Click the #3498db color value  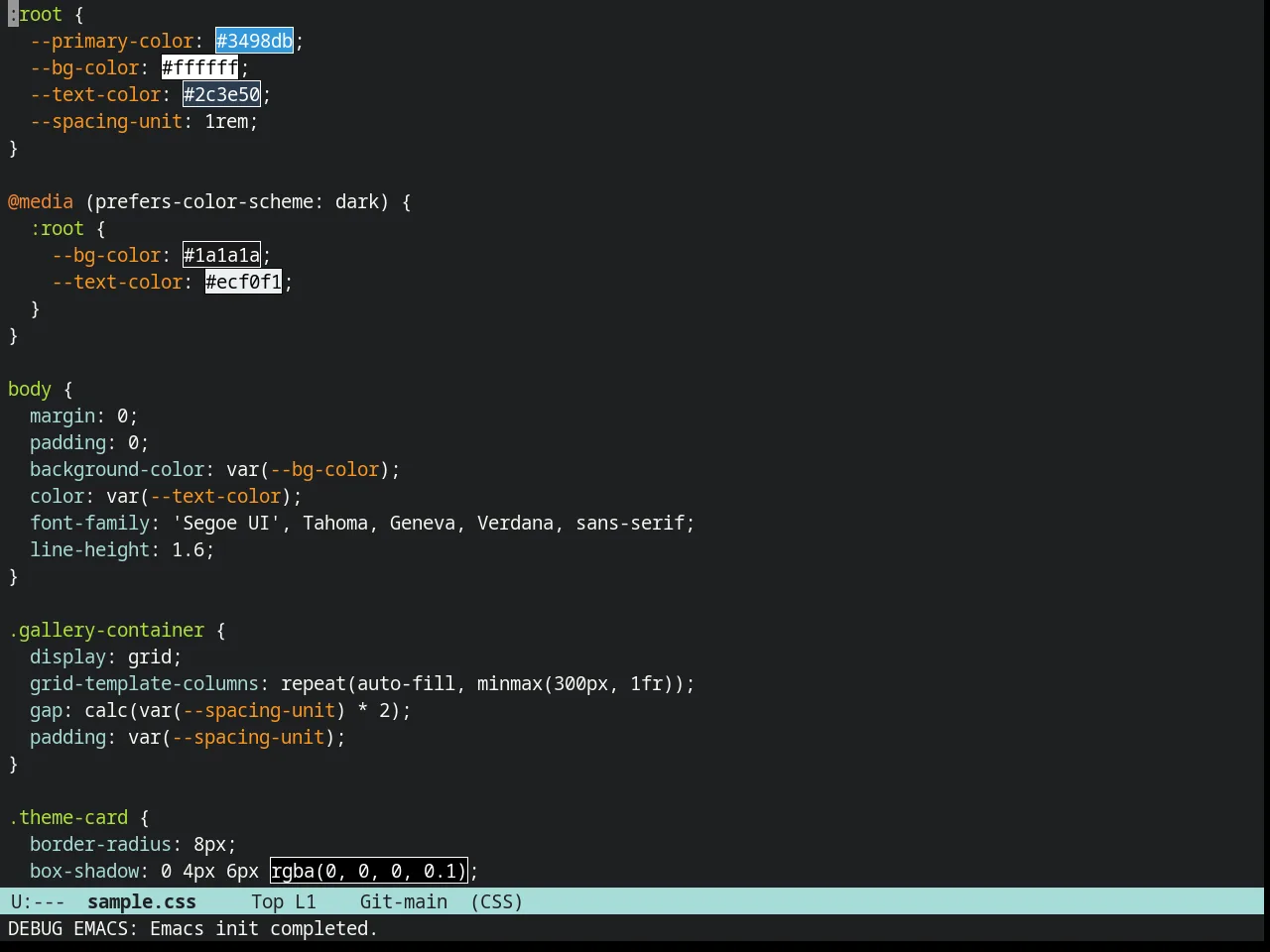pos(254,41)
